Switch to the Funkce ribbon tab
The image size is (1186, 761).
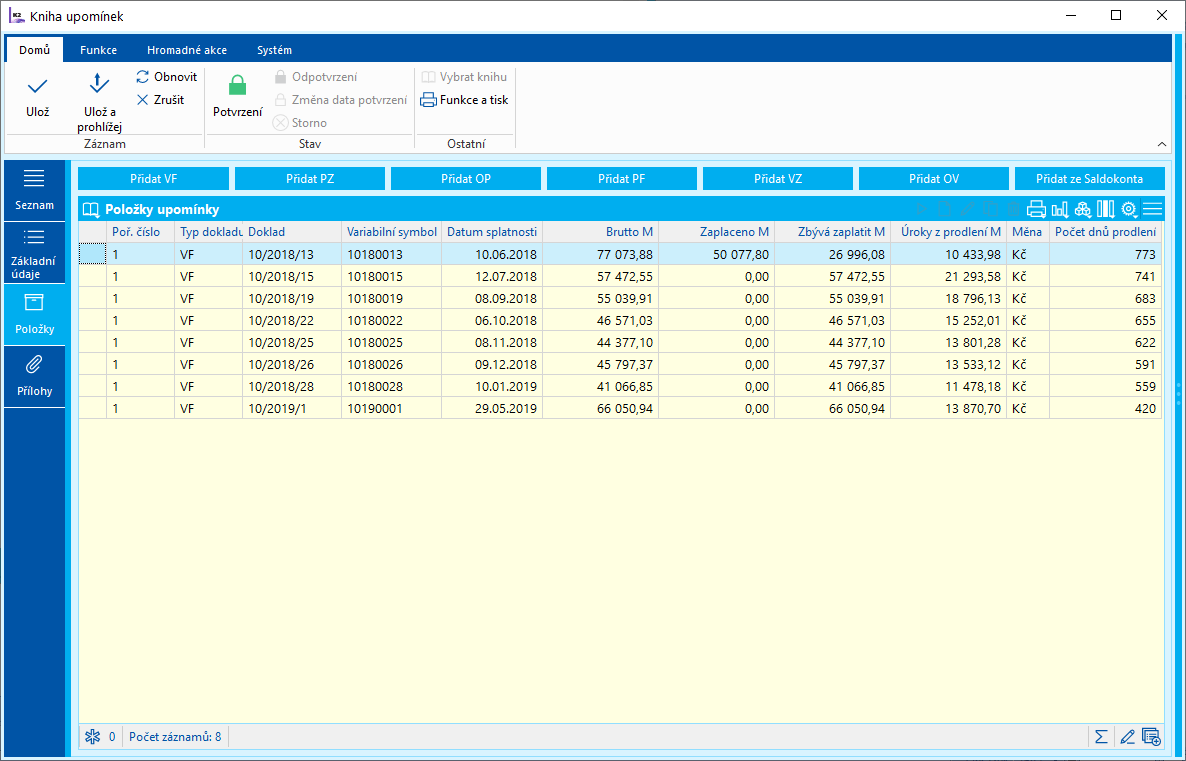pos(99,50)
